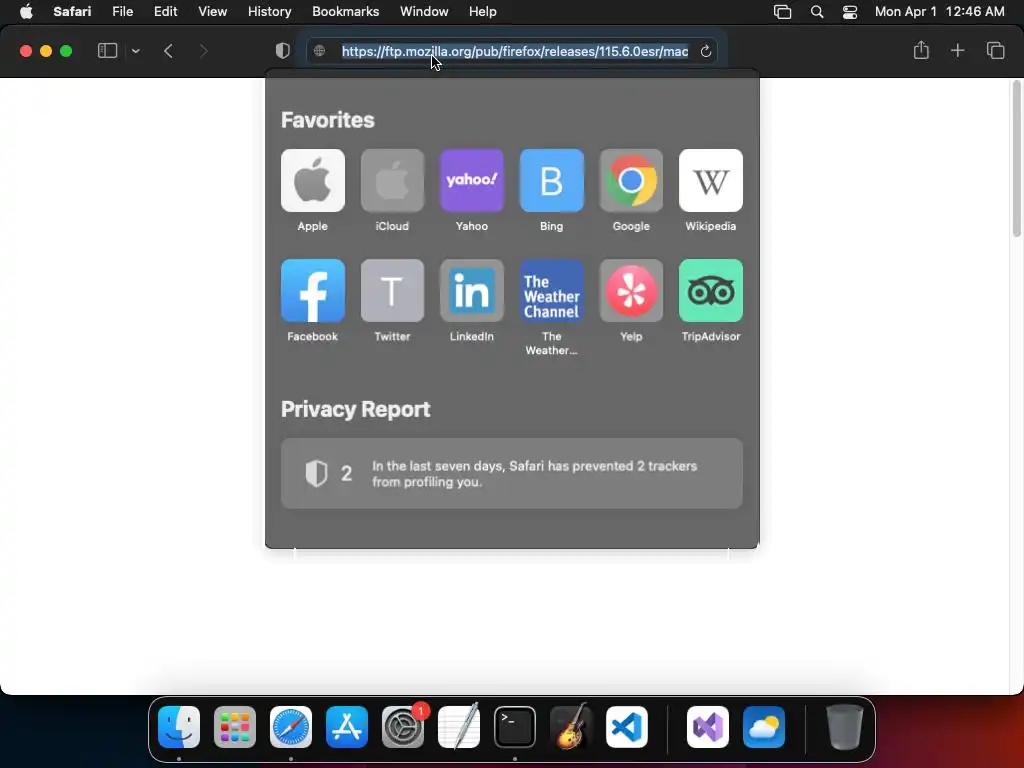Open the TripAdvisor favorite
Image resolution: width=1024 pixels, height=768 pixels.
point(711,291)
